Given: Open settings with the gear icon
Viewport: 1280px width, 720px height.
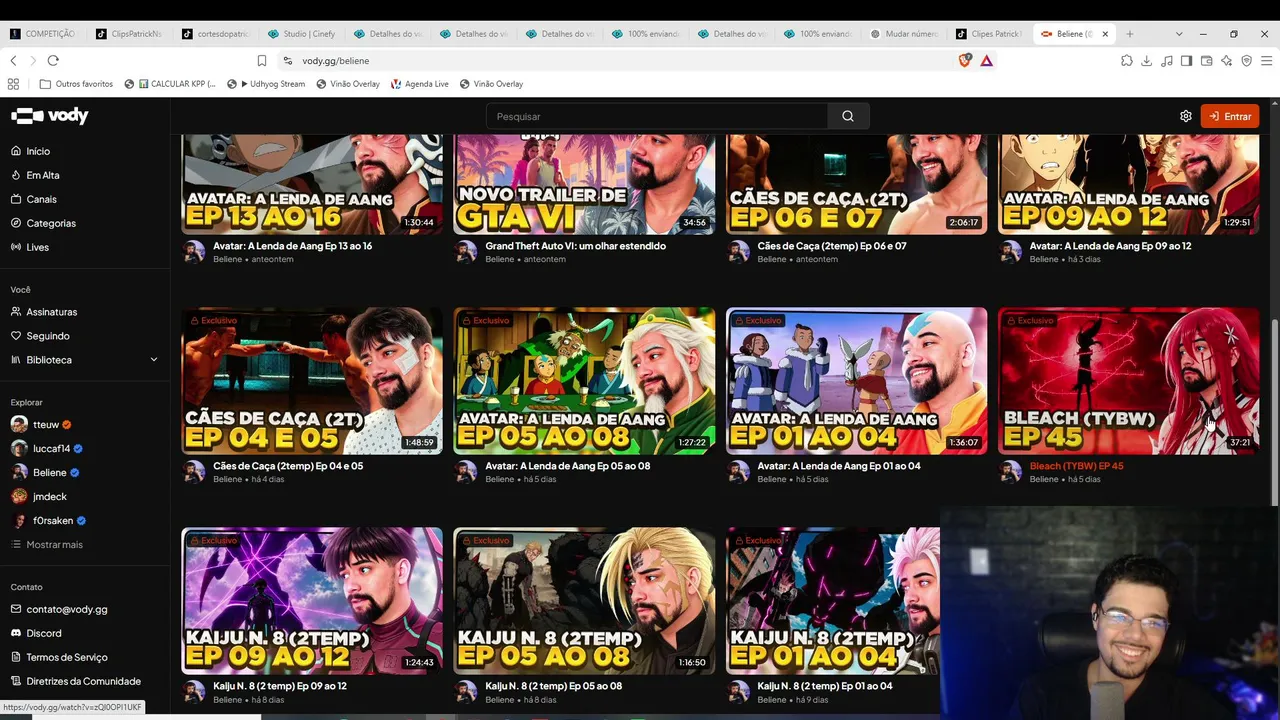Looking at the screenshot, I should coord(1186,116).
